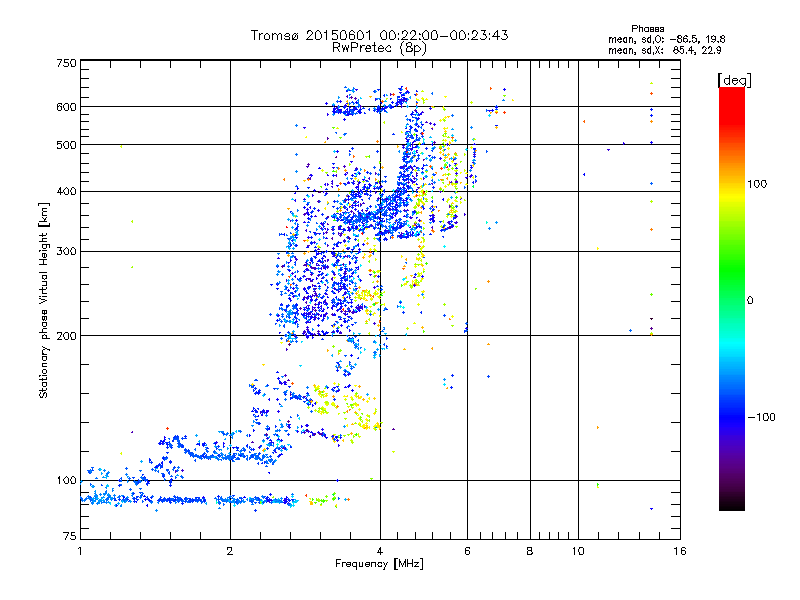Click the 'mean, sd,O: -86.5, 19.8' statistic
800x600 pixels.
(666, 39)
